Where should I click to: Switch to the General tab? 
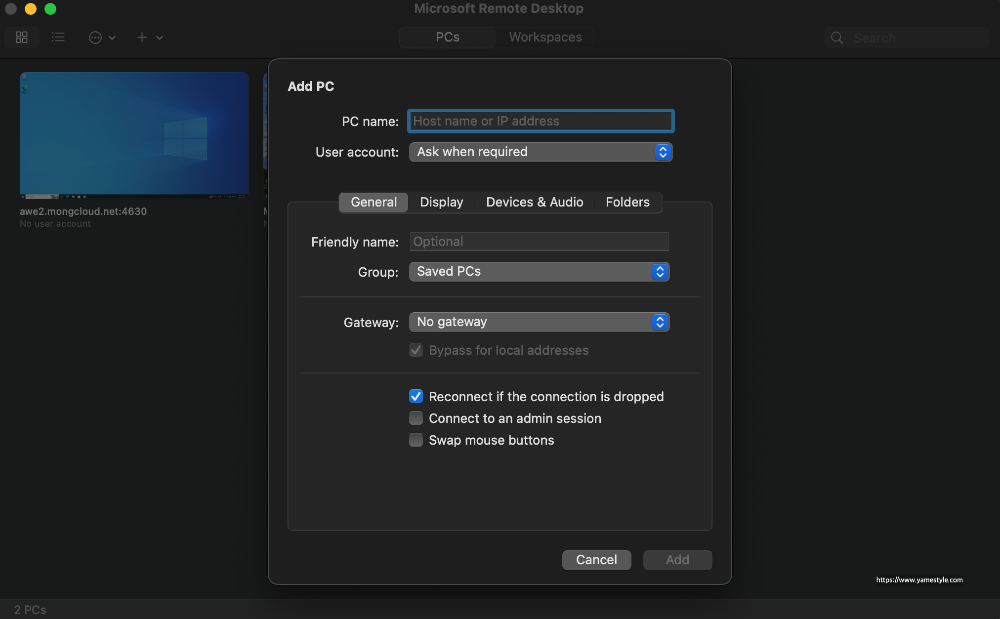pyautogui.click(x=374, y=202)
